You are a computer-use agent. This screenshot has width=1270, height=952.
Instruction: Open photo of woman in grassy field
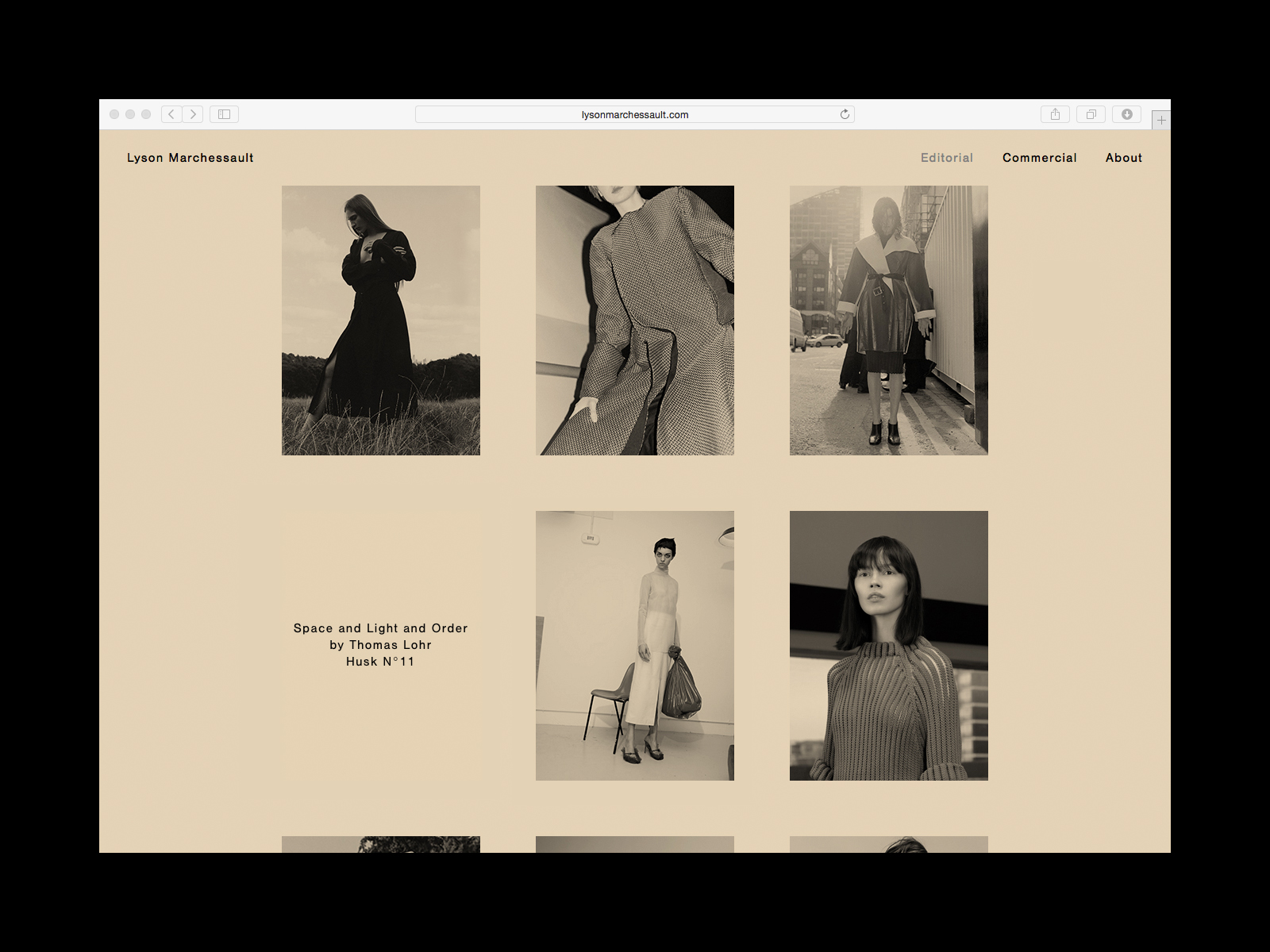[x=381, y=321]
